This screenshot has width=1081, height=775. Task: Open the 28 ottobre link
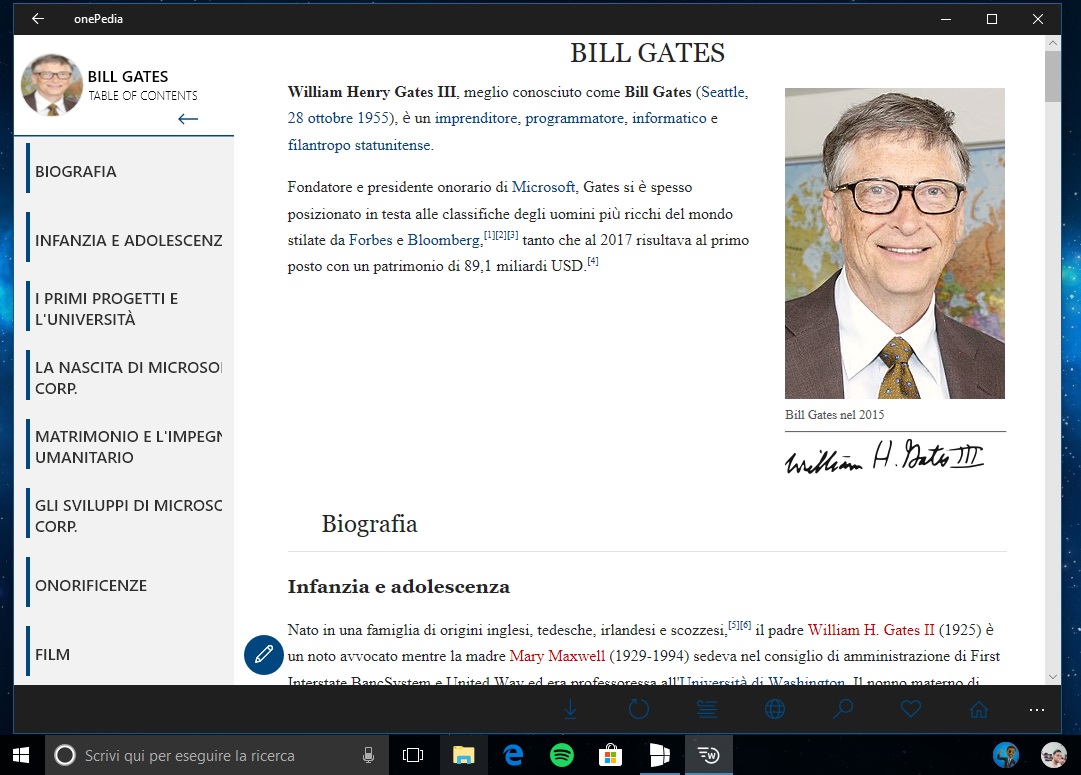pyautogui.click(x=320, y=118)
